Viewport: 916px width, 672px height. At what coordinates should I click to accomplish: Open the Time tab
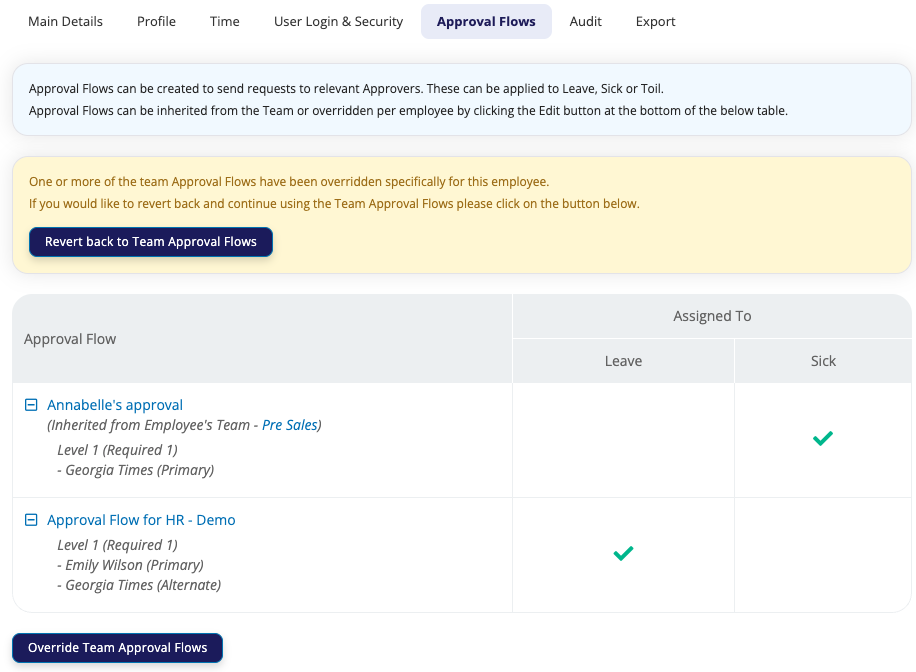[x=225, y=22]
